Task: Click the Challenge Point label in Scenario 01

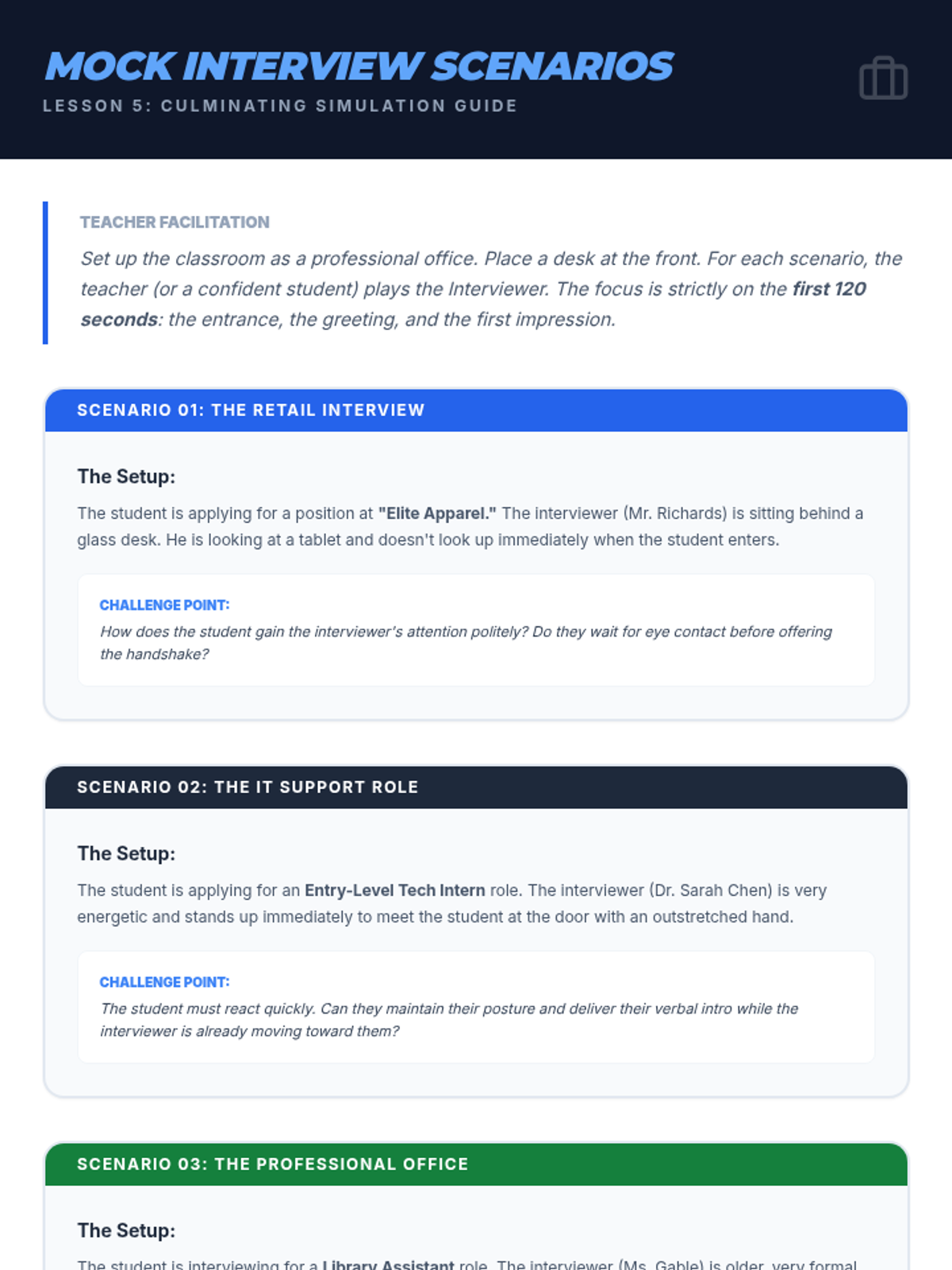Action: pyautogui.click(x=164, y=605)
